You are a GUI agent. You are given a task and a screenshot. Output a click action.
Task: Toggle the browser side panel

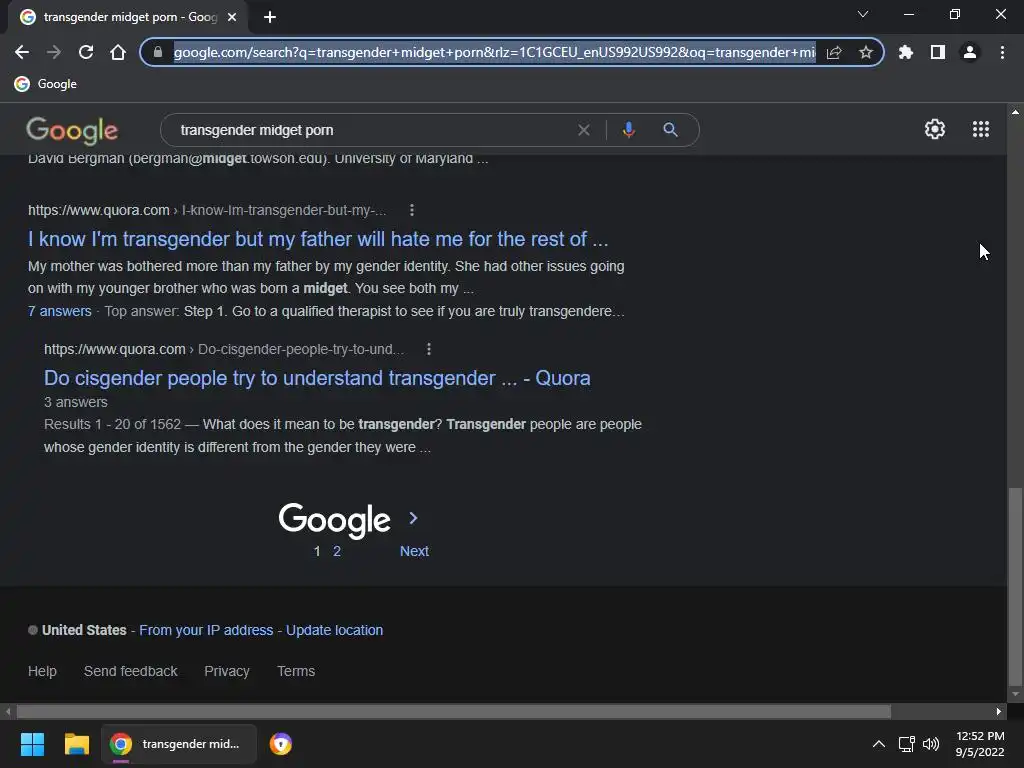pos(938,52)
